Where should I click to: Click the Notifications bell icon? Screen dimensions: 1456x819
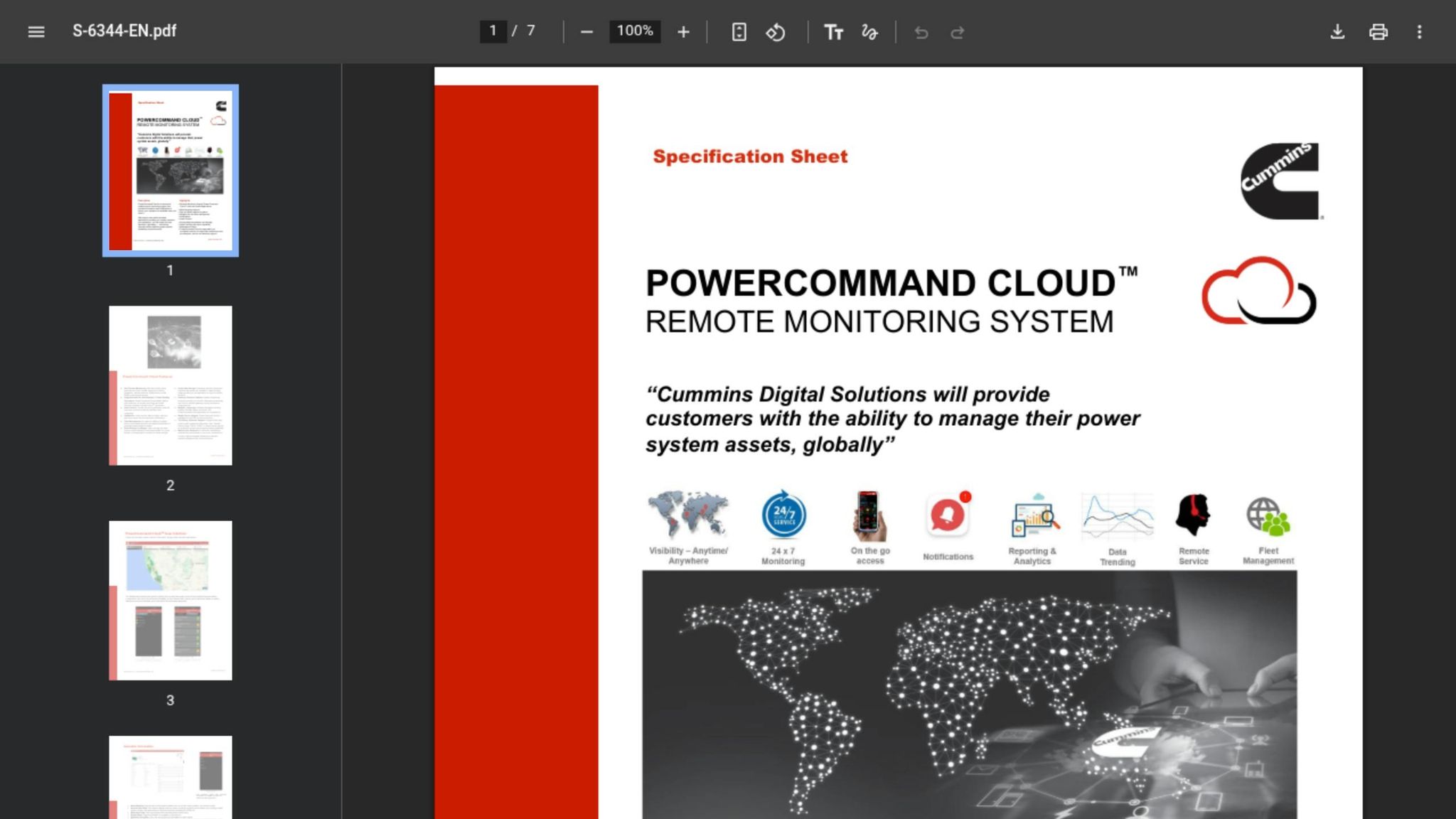[x=948, y=514]
